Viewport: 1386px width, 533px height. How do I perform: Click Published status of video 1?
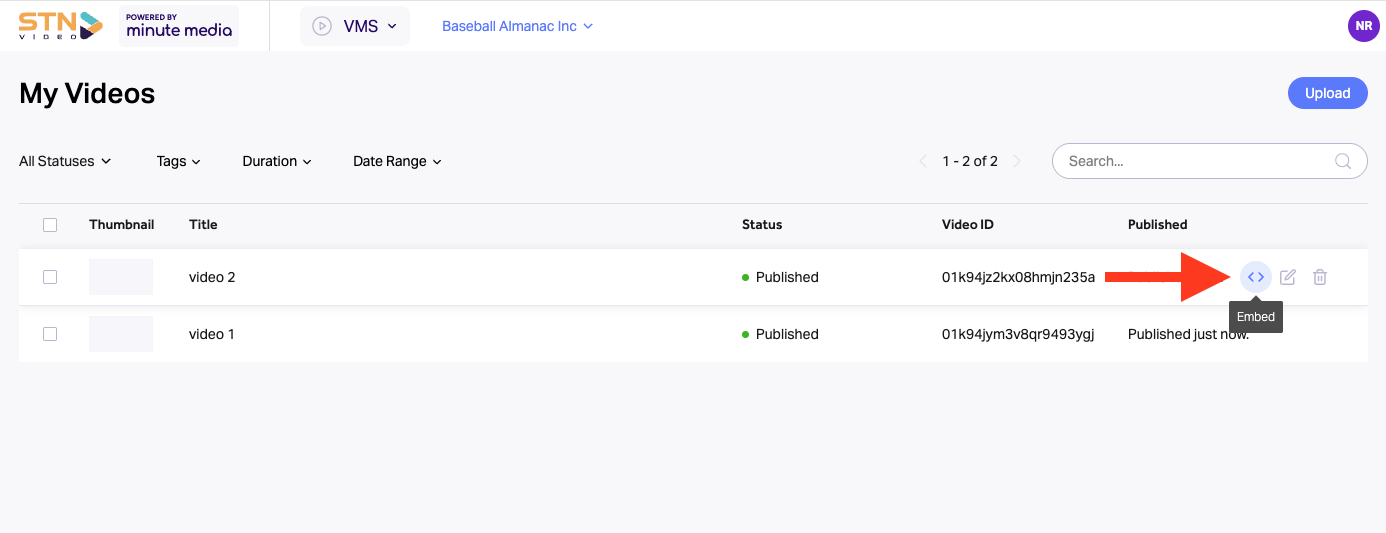click(x=780, y=334)
